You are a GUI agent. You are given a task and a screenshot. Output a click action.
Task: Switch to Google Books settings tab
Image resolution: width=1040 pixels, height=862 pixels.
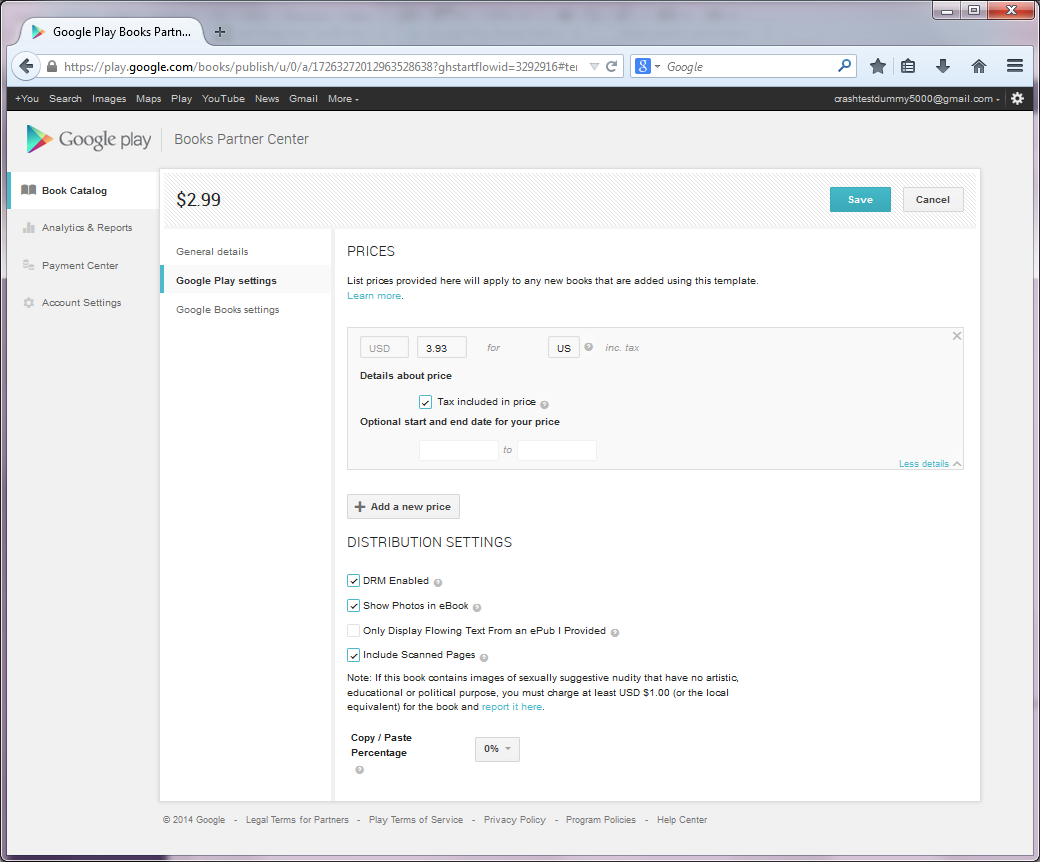pos(228,310)
